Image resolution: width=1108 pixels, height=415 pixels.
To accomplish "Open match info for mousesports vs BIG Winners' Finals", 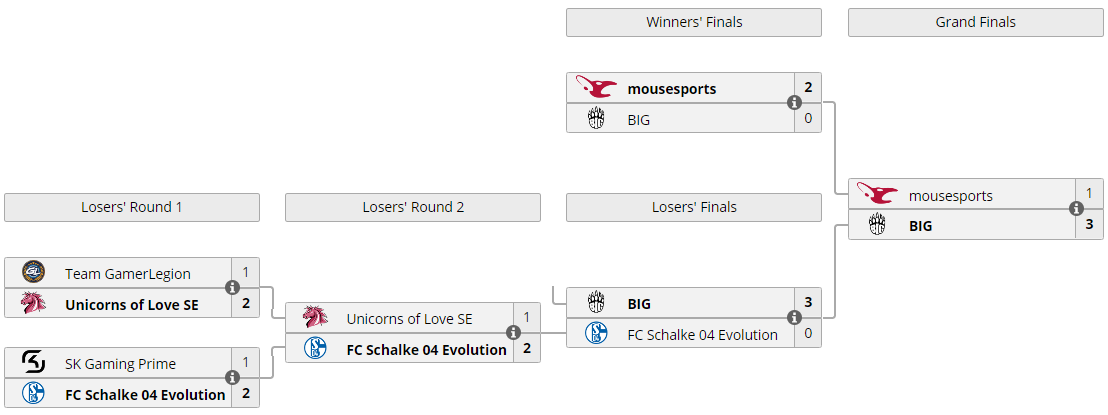I will (x=794, y=103).
